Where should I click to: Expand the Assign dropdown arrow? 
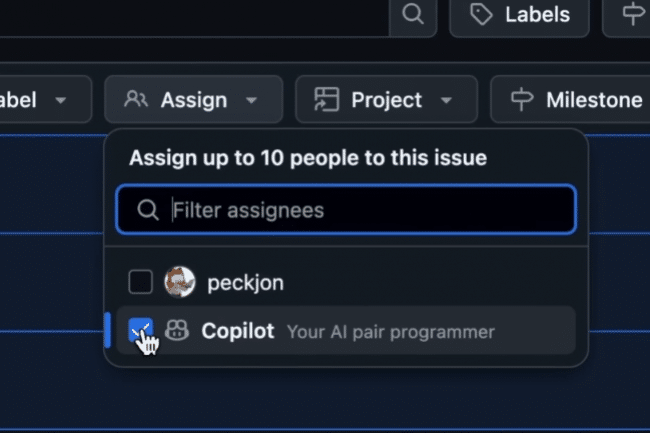(251, 100)
